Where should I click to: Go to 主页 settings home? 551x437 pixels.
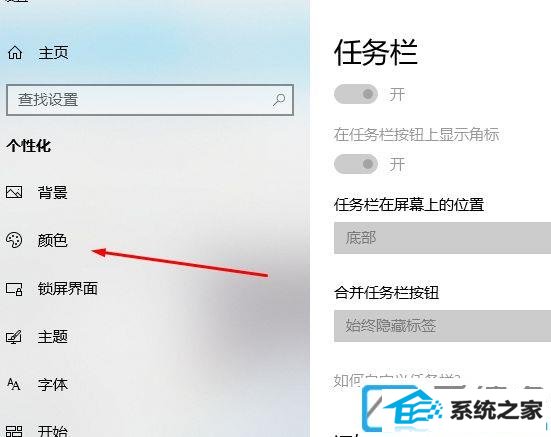point(53,53)
